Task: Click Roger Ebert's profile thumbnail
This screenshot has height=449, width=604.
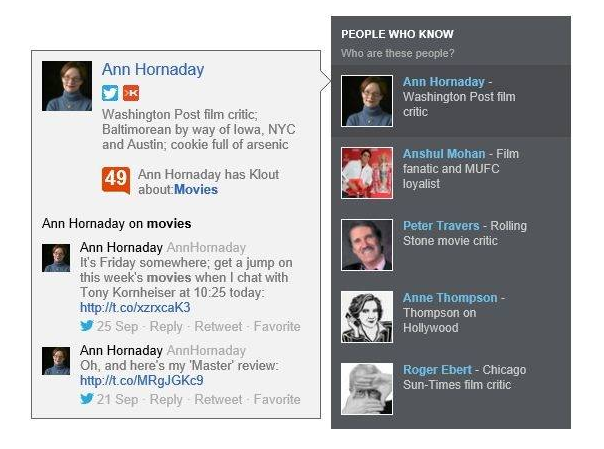Action: tap(367, 389)
